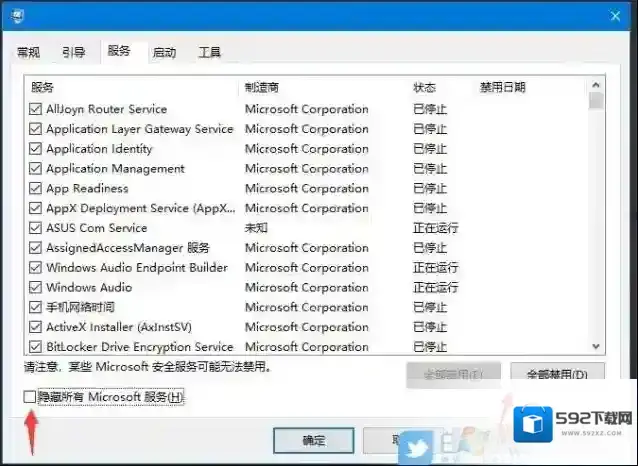Switch to the 常规 tab
This screenshot has width=638, height=466.
coord(28,52)
